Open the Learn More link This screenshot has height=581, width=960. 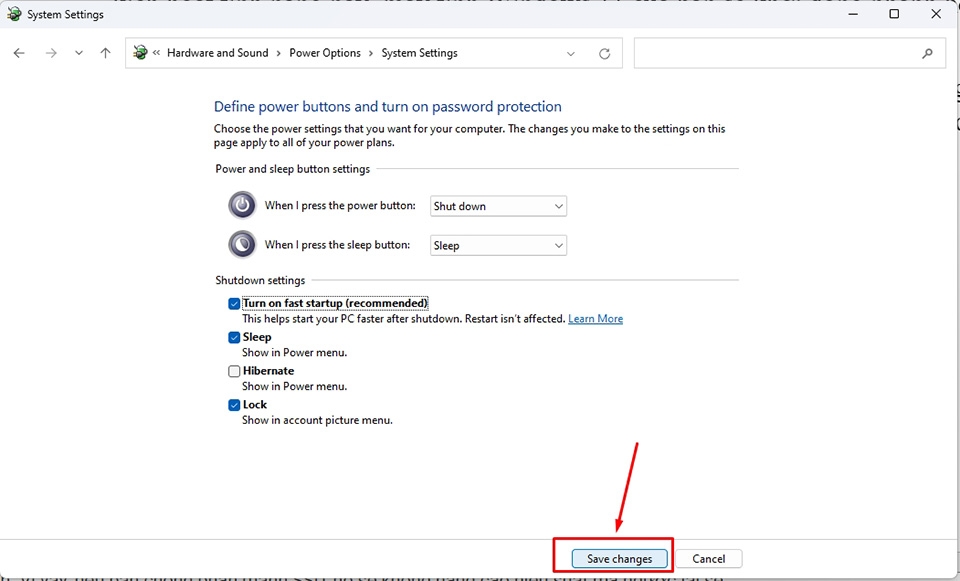pyautogui.click(x=595, y=318)
